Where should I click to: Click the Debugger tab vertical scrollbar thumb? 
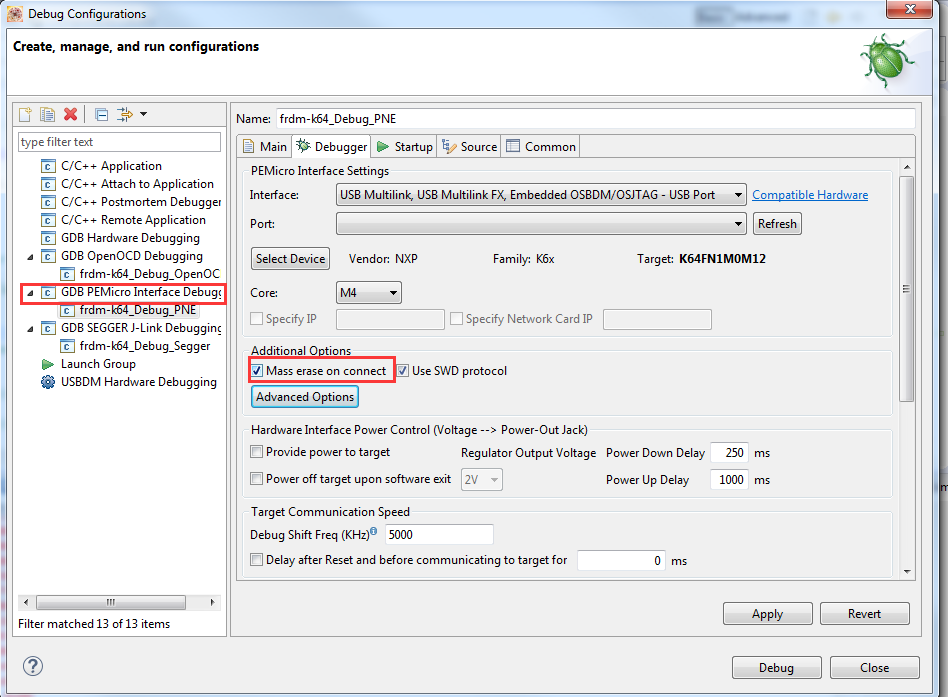pos(906,289)
